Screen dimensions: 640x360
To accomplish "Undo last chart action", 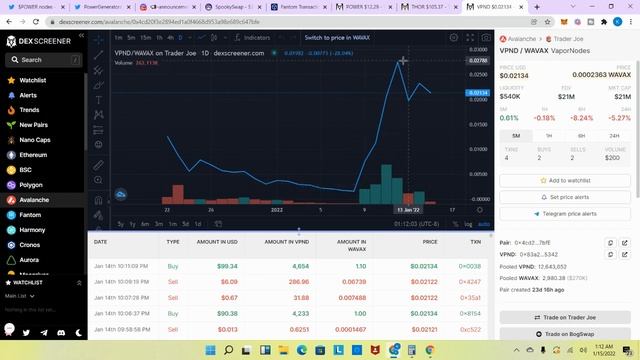I will pyautogui.click(x=281, y=38).
